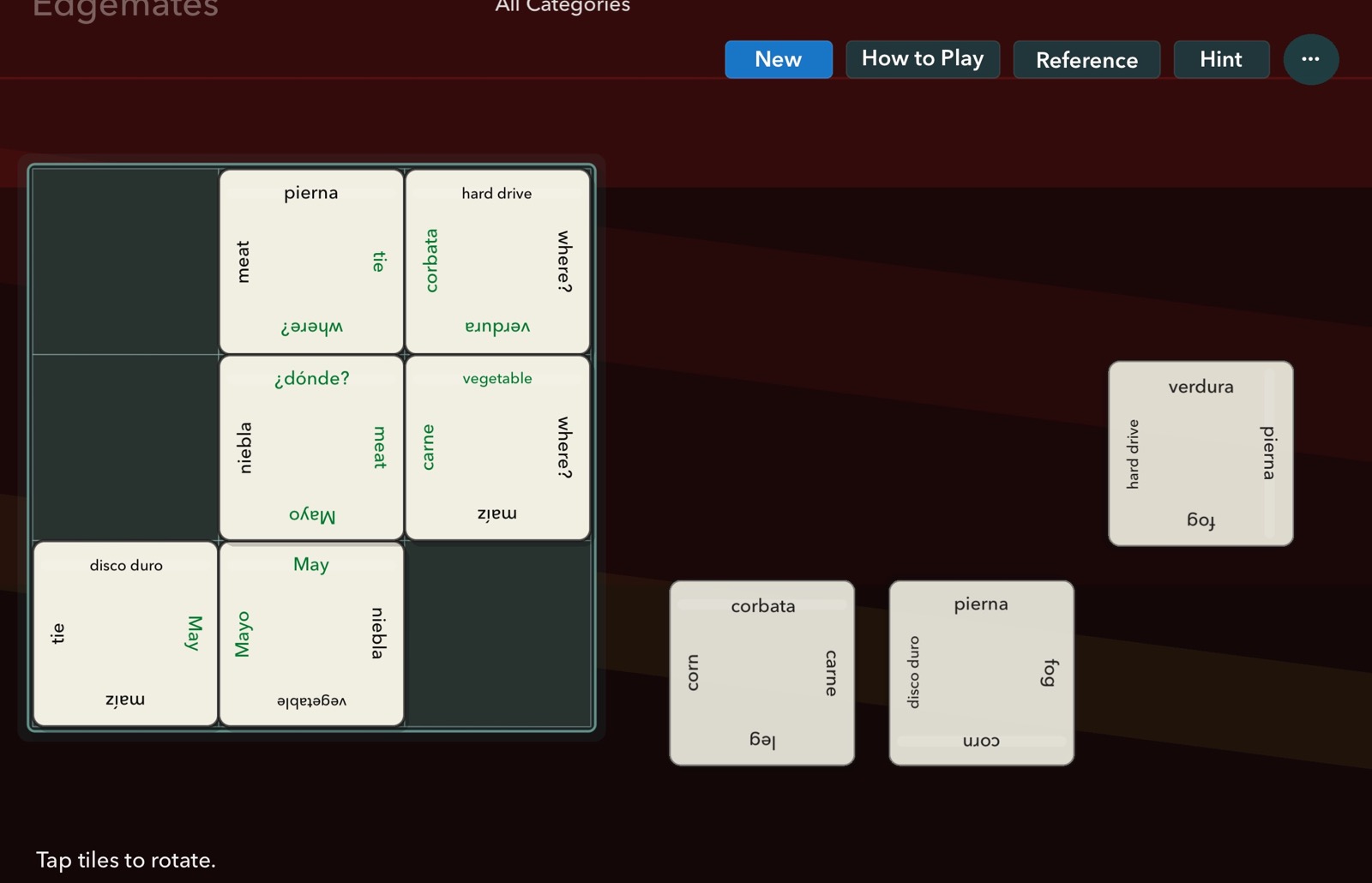
Task: Open the All Categories dropdown
Action: pos(562,7)
